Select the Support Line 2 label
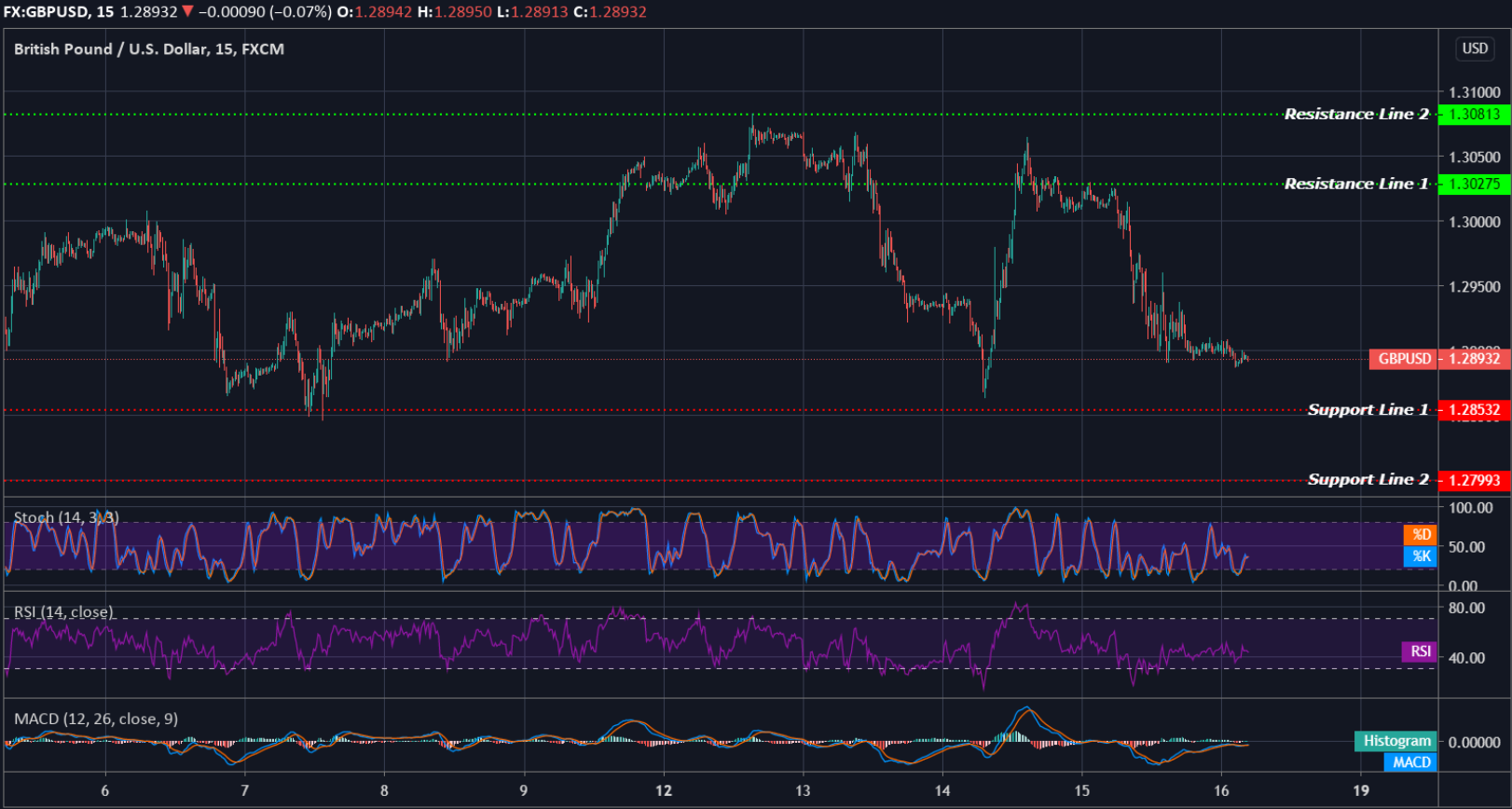 (x=1368, y=479)
